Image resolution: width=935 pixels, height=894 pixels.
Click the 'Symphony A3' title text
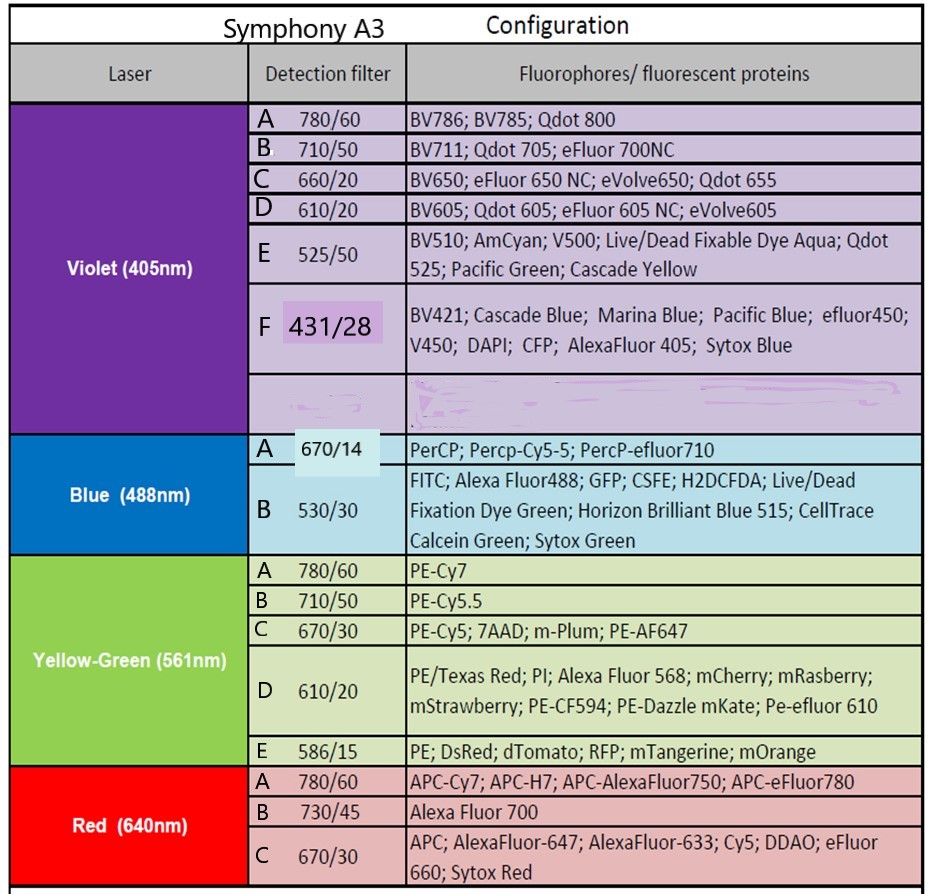pyautogui.click(x=304, y=29)
